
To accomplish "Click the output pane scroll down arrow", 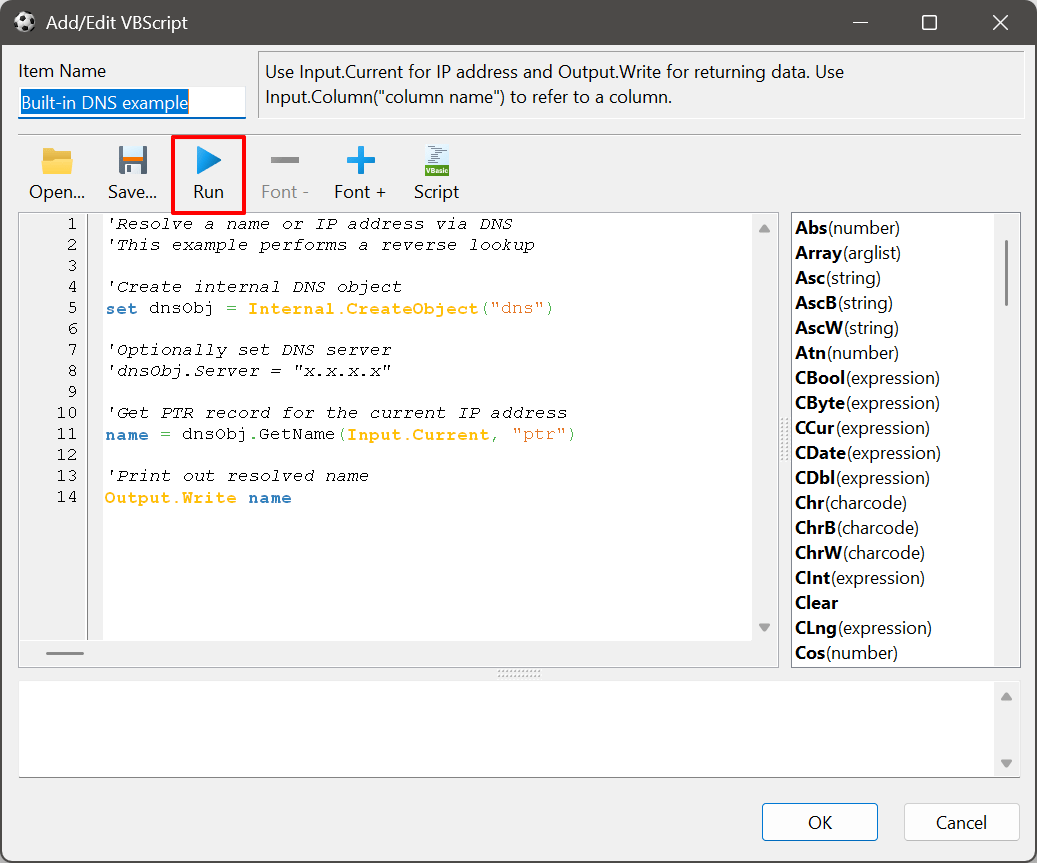I will [1006, 763].
